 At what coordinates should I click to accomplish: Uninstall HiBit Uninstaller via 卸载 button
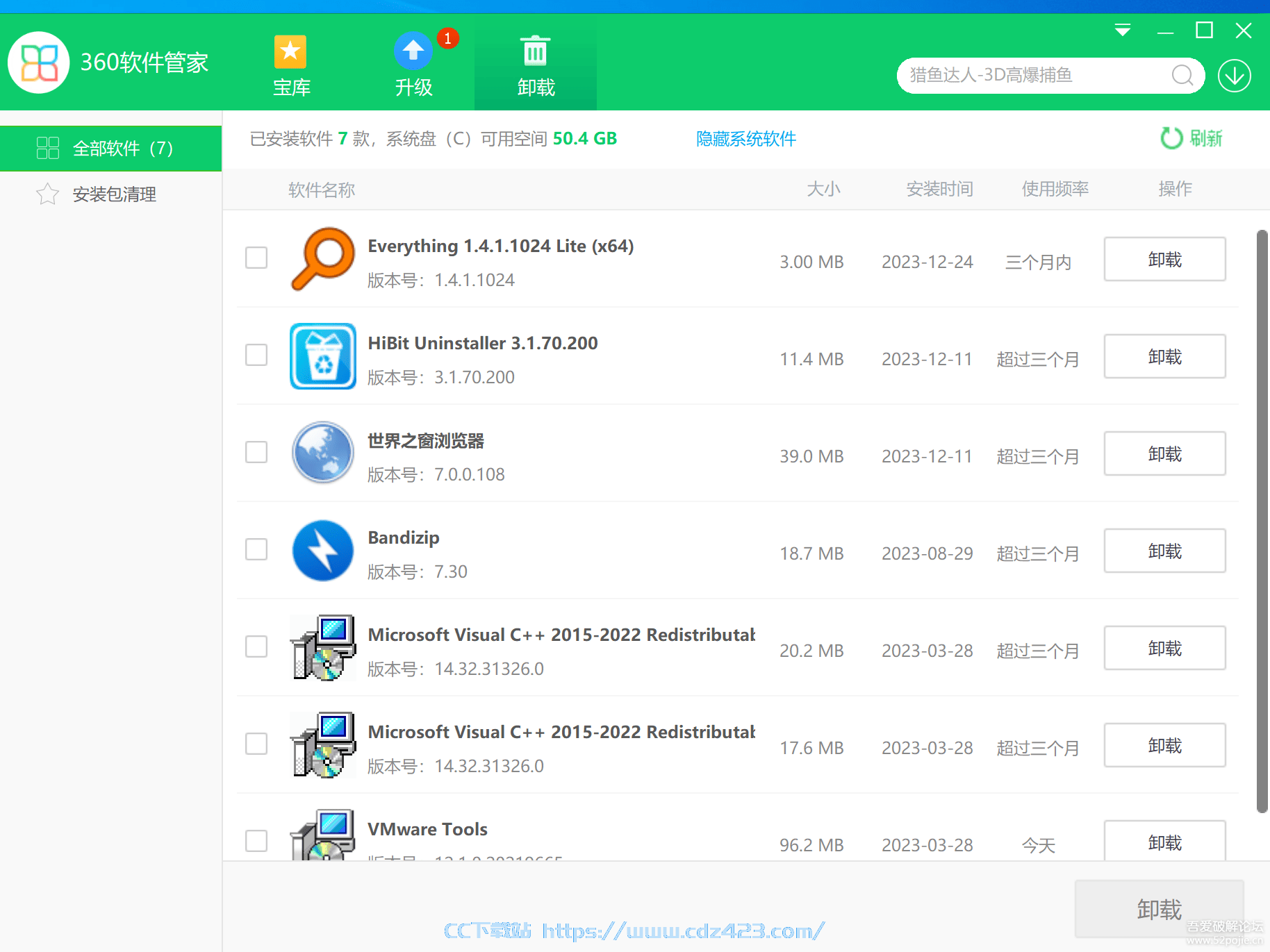(1165, 356)
